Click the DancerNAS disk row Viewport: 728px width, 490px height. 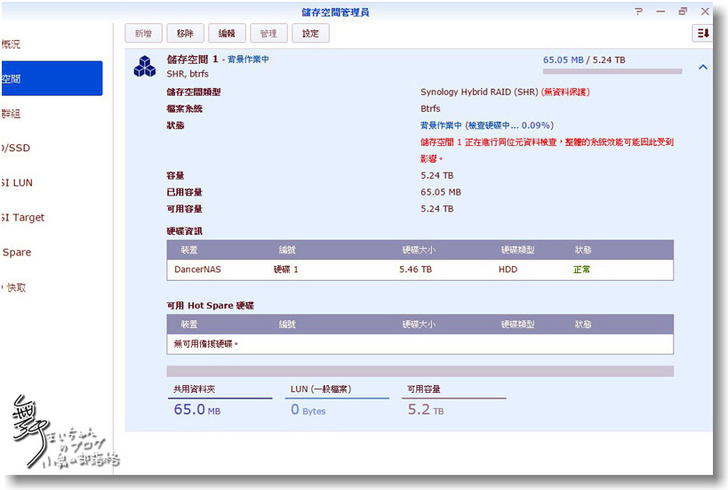[x=420, y=270]
